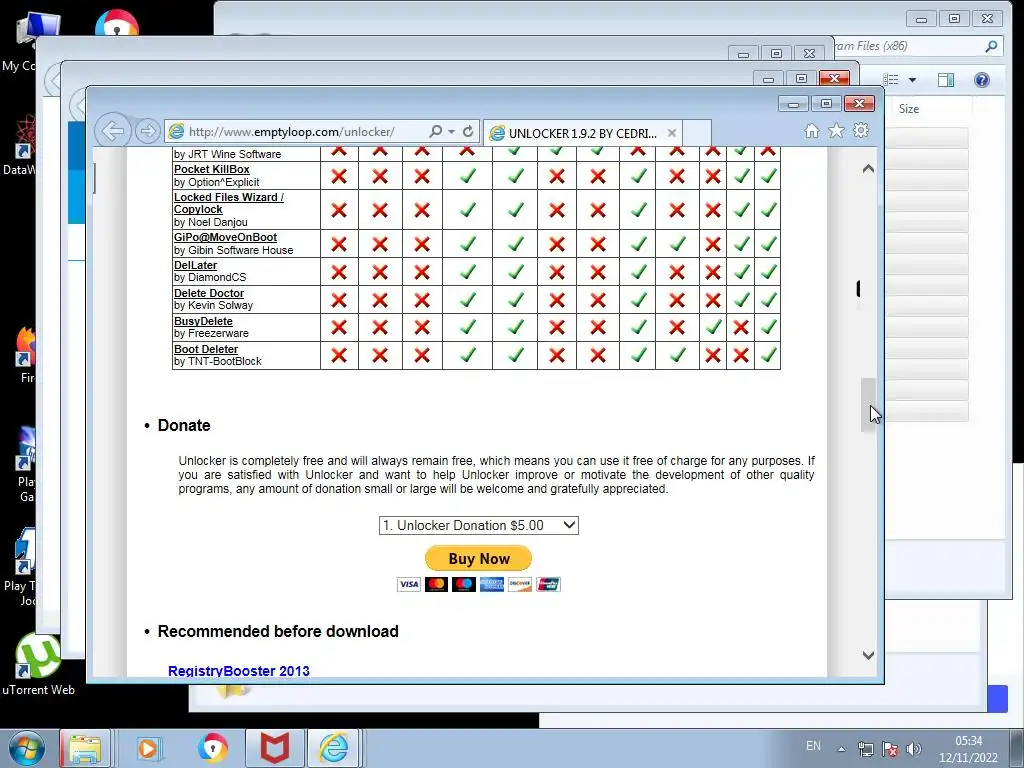Refresh the emptyloop page

(468, 131)
